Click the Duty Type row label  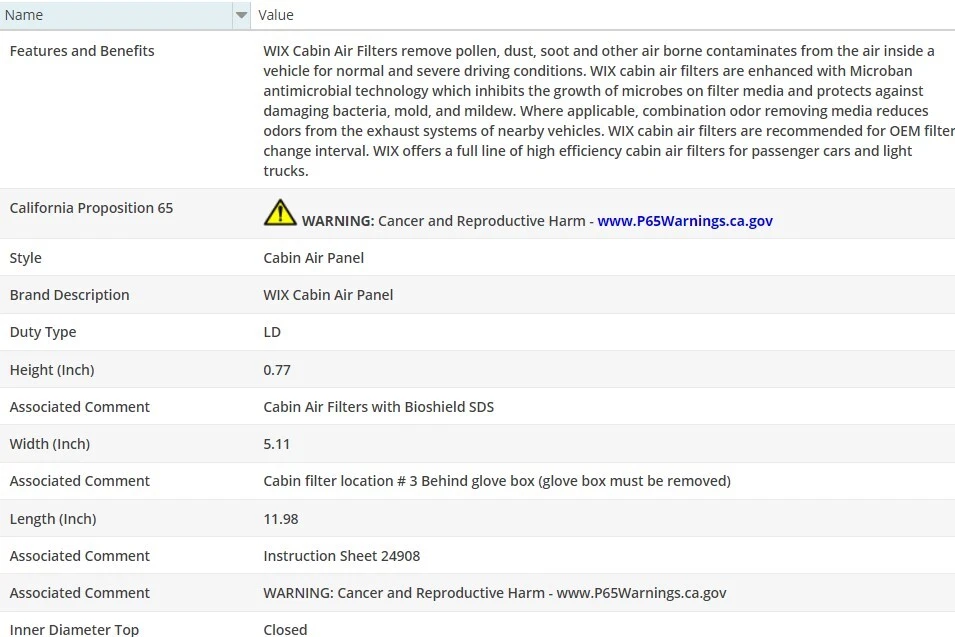pyautogui.click(x=43, y=332)
